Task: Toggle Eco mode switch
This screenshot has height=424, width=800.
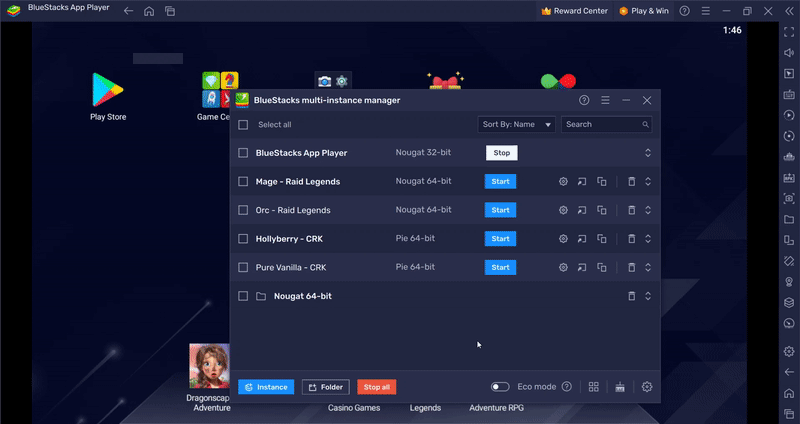Action: click(x=500, y=387)
